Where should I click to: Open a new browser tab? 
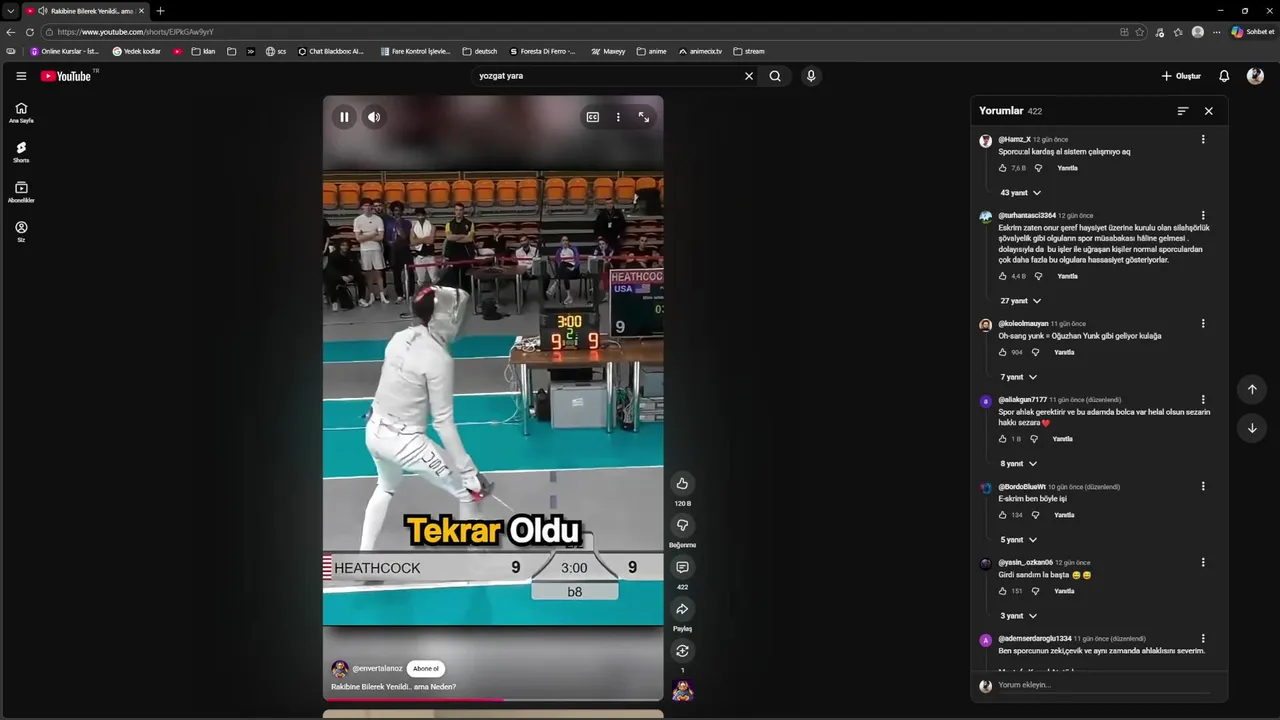coord(160,11)
